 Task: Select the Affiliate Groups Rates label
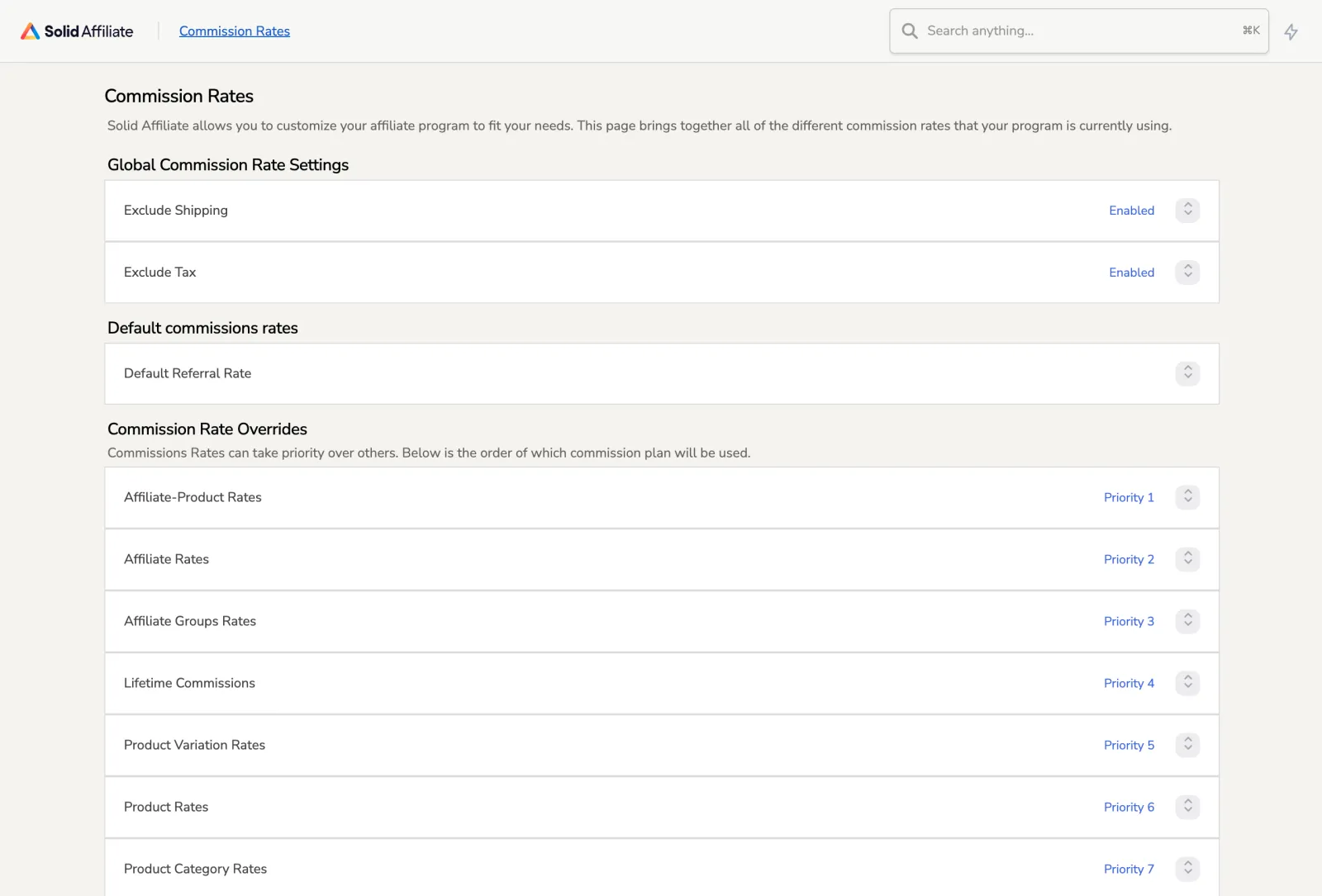coord(190,621)
